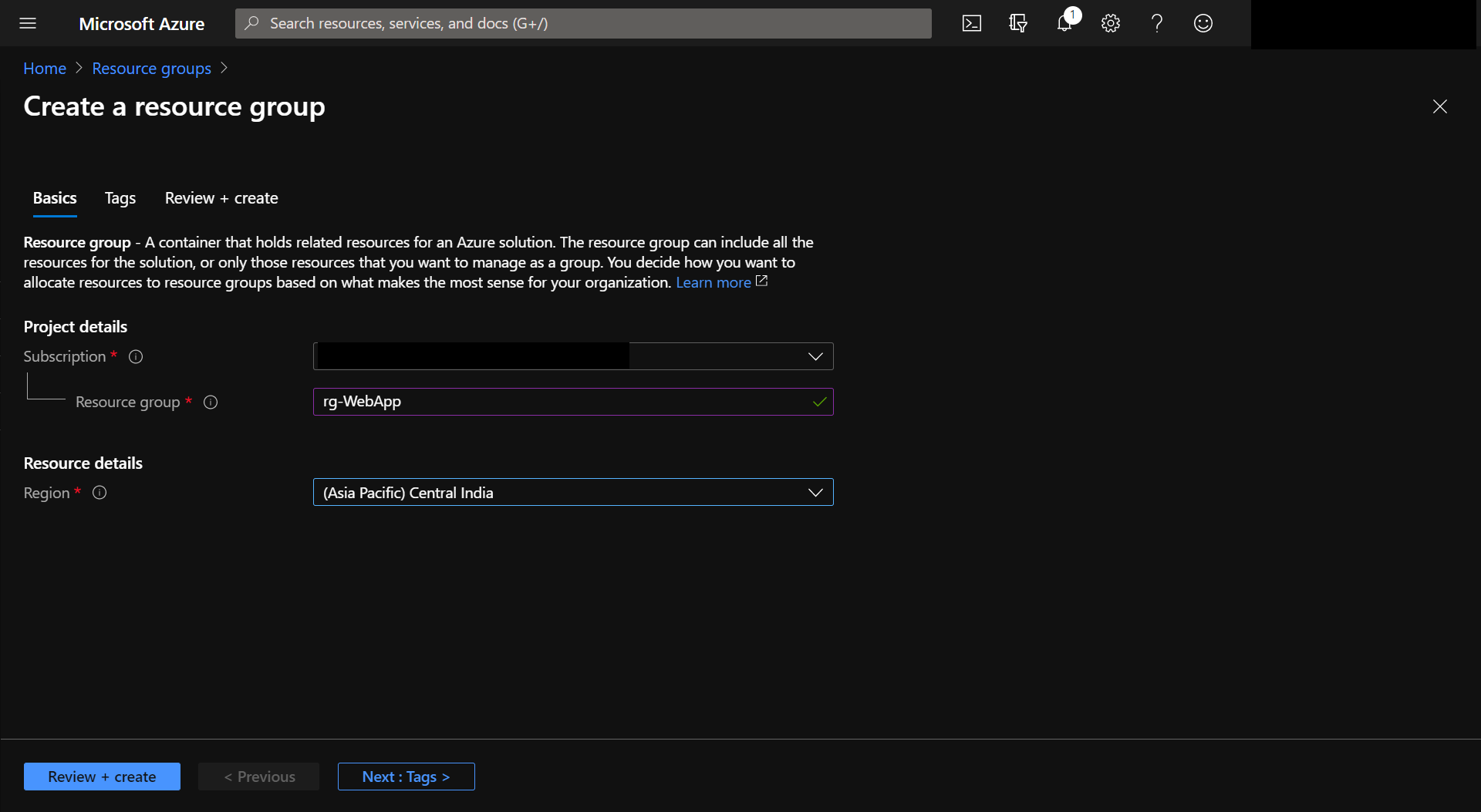Click the feedback smiley icon
This screenshot has height=812, width=1481.
1203,23
